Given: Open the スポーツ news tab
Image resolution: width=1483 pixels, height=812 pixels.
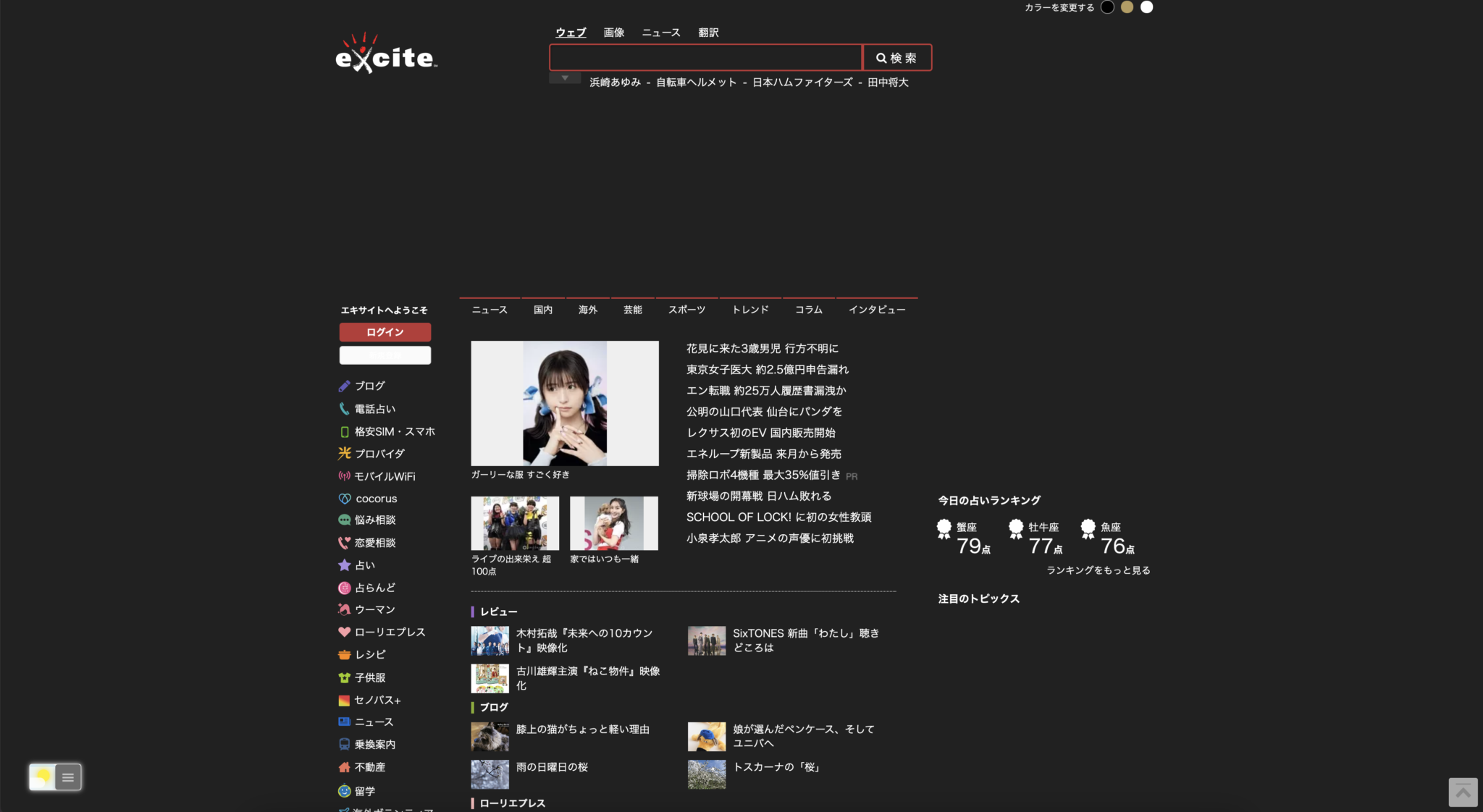Looking at the screenshot, I should coord(686,309).
